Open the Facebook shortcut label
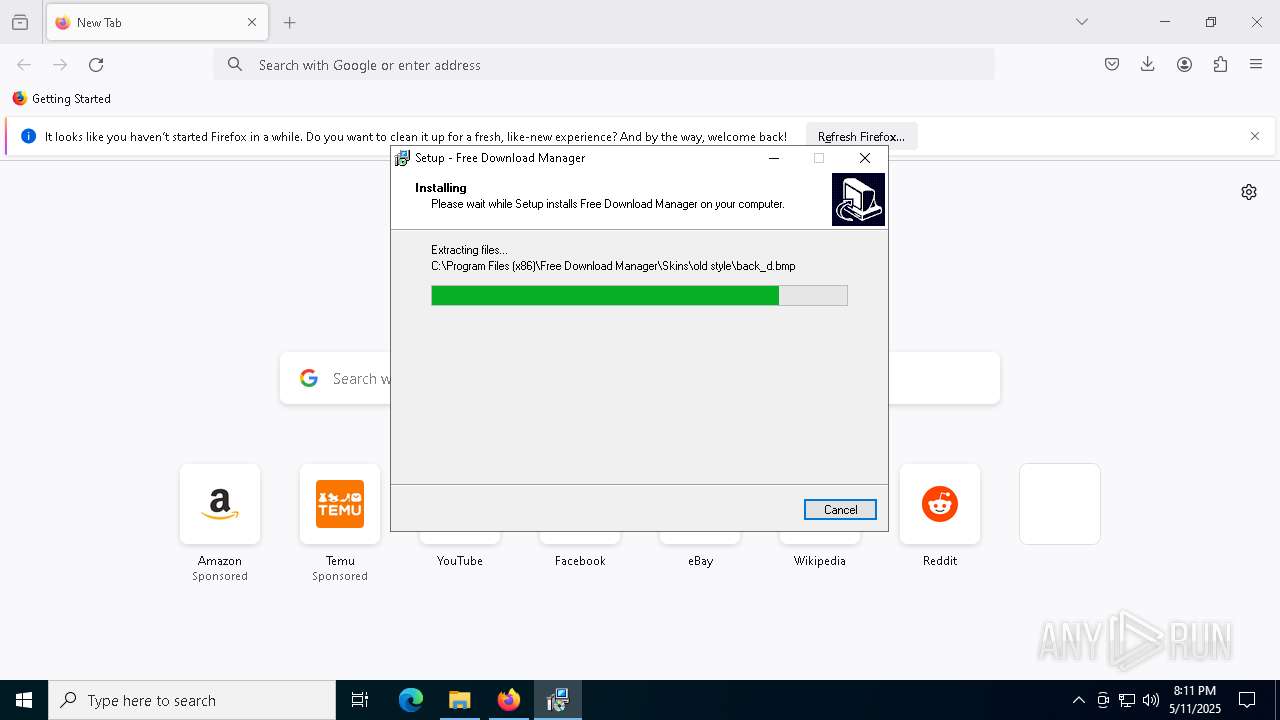This screenshot has width=1280, height=720. coord(580,561)
